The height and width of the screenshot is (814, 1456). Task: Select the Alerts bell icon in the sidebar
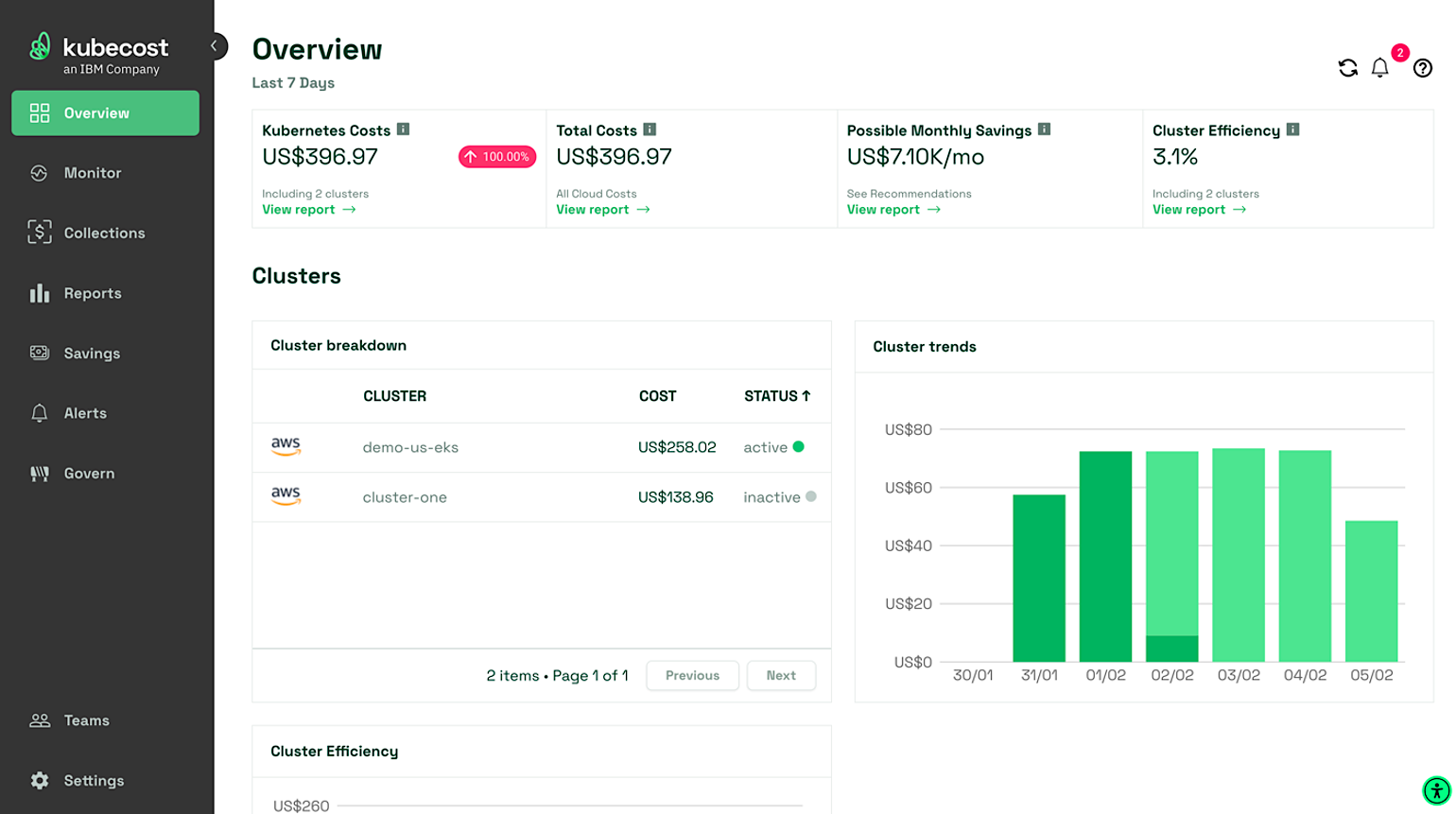(40, 413)
